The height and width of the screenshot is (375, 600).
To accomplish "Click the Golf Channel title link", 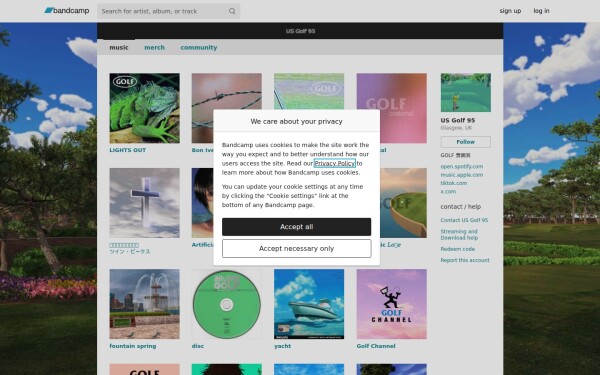I will [x=376, y=346].
